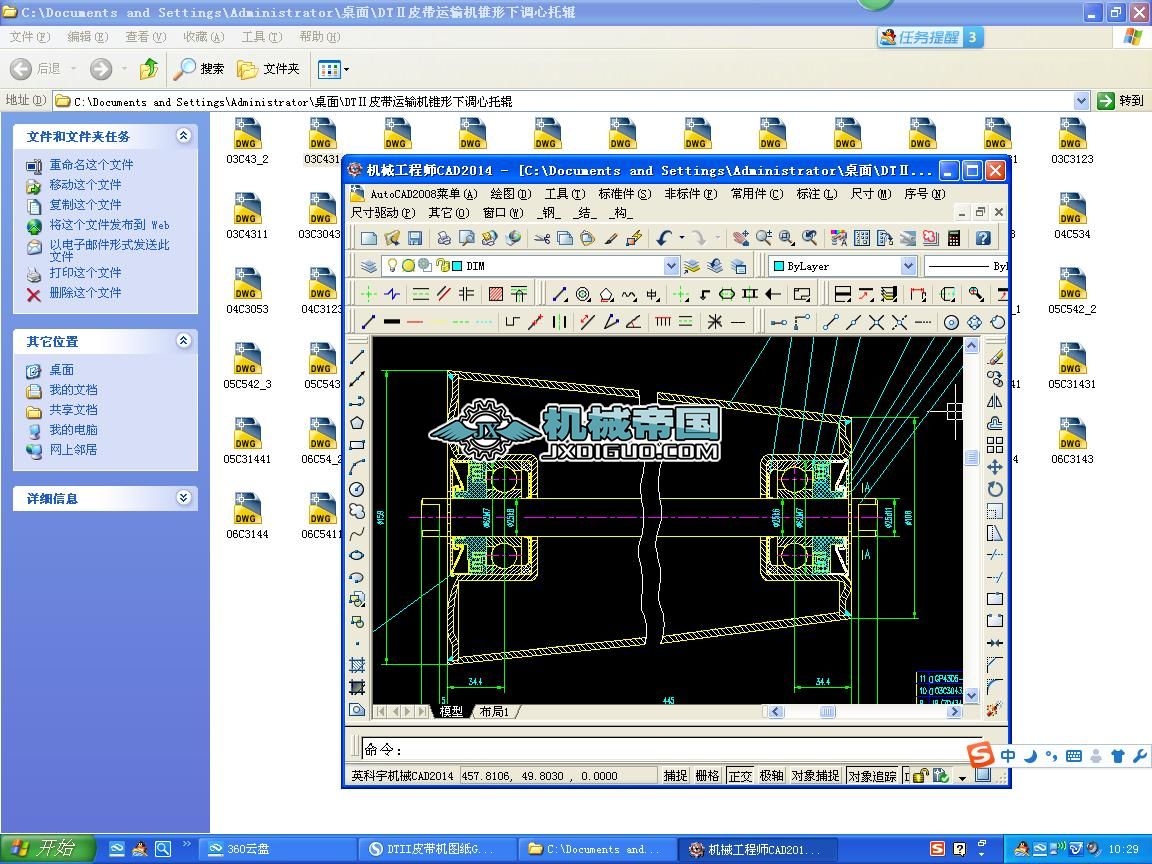Select the Circle draw tool
Image resolution: width=1152 pixels, height=864 pixels.
click(357, 489)
